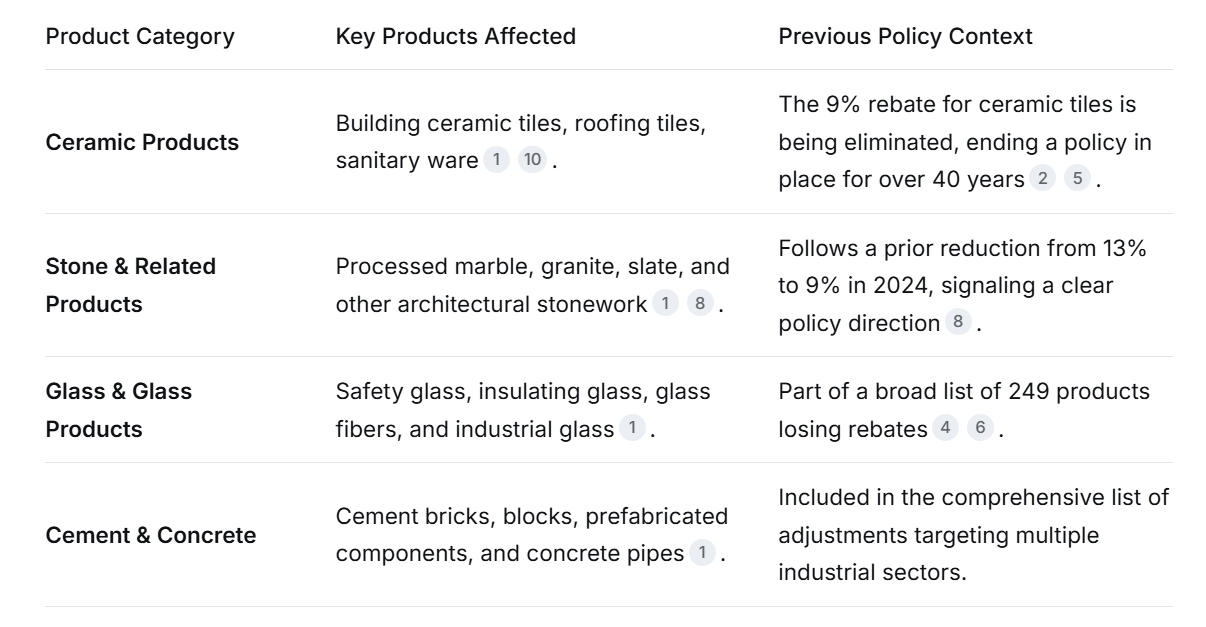Click the Key Products Affected column header
1206x627 pixels.
click(456, 37)
